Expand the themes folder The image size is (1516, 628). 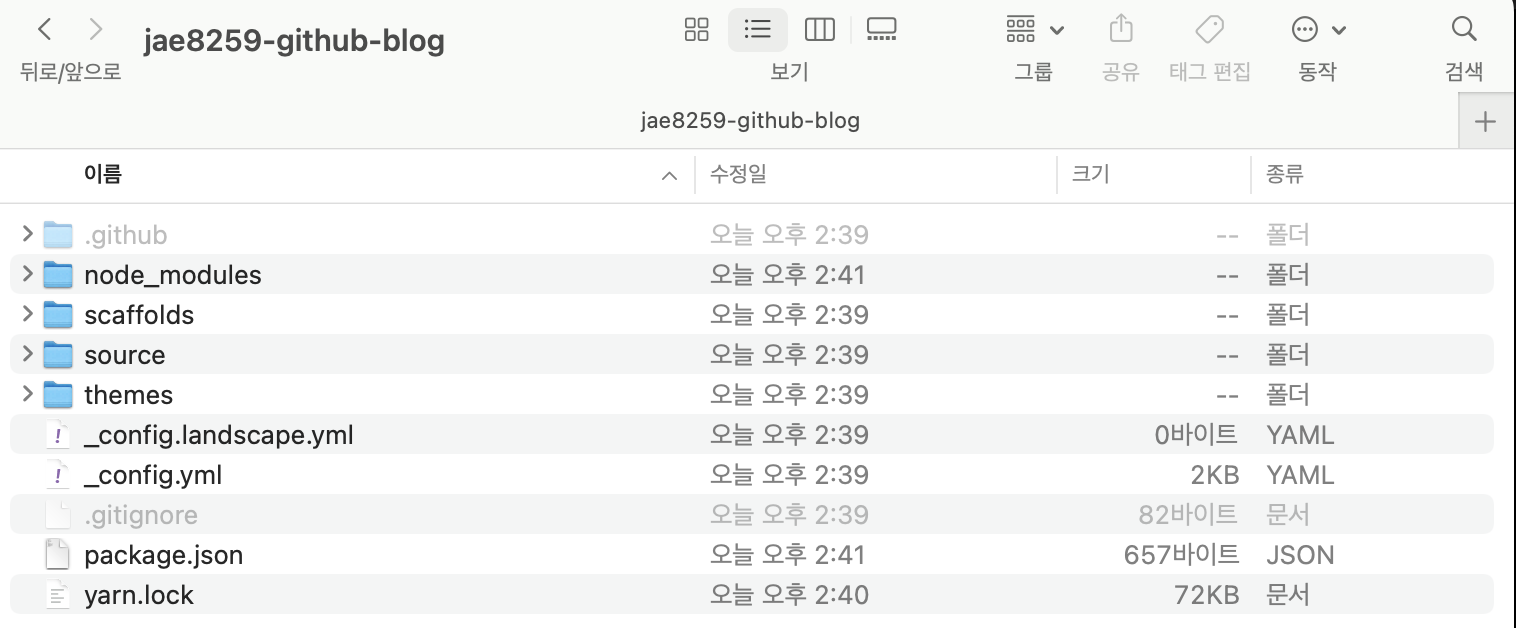pyautogui.click(x=28, y=394)
